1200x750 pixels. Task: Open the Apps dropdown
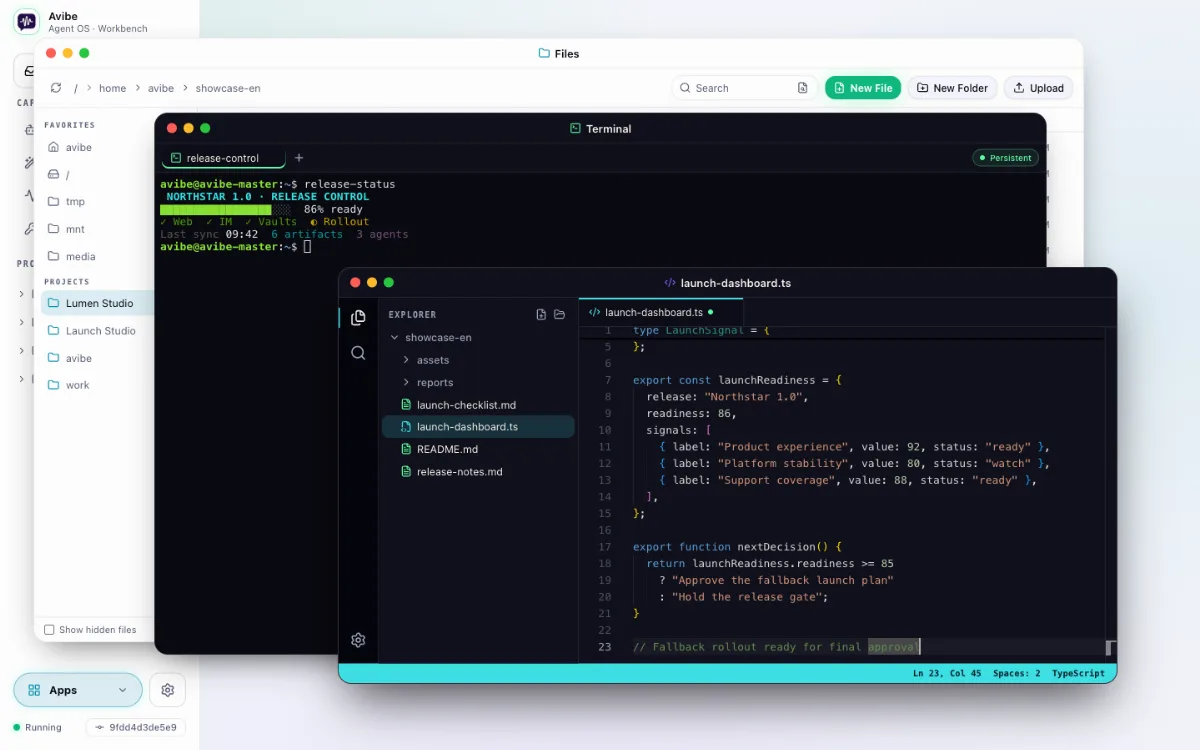pyautogui.click(x=78, y=690)
